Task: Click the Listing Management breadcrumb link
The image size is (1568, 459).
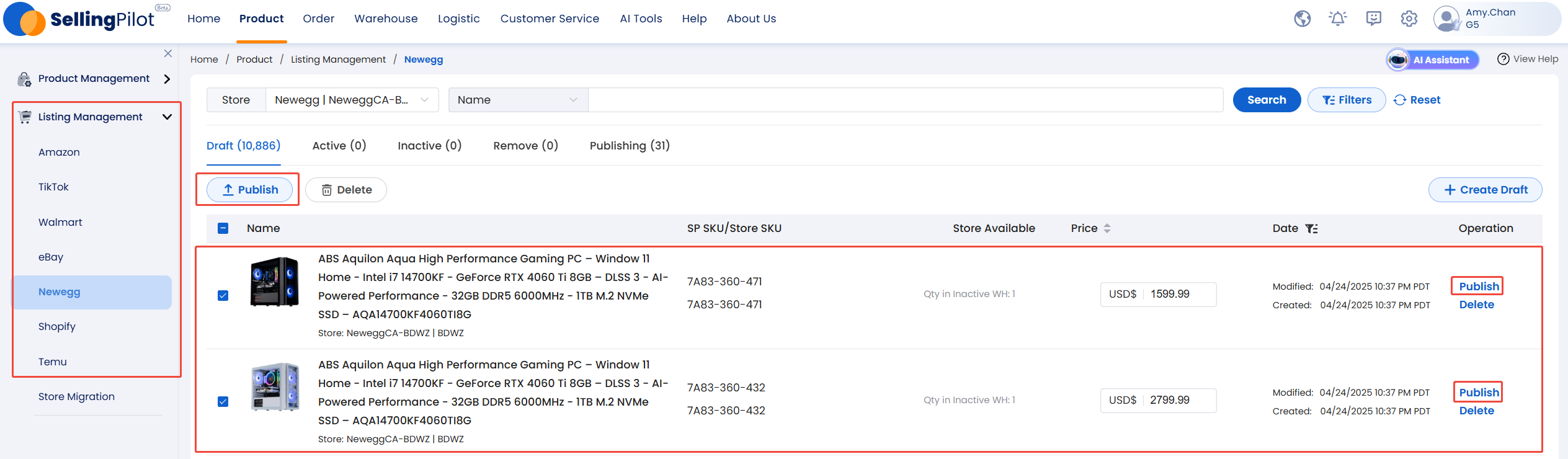Action: [x=338, y=60]
